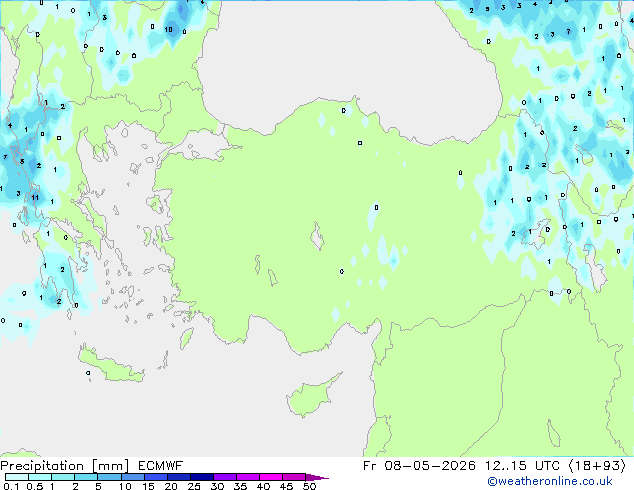
Task: Select the legend label "25"
Action: [x=194, y=486]
